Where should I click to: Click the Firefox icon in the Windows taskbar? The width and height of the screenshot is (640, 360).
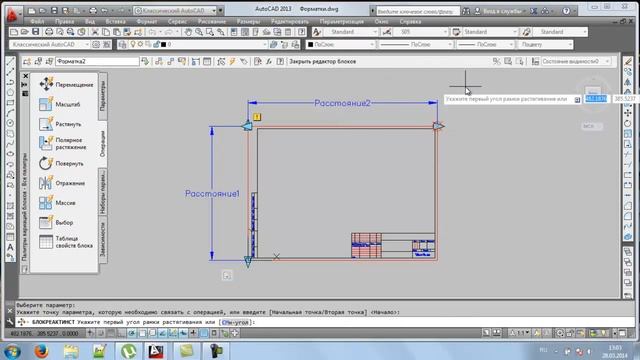pos(41,351)
